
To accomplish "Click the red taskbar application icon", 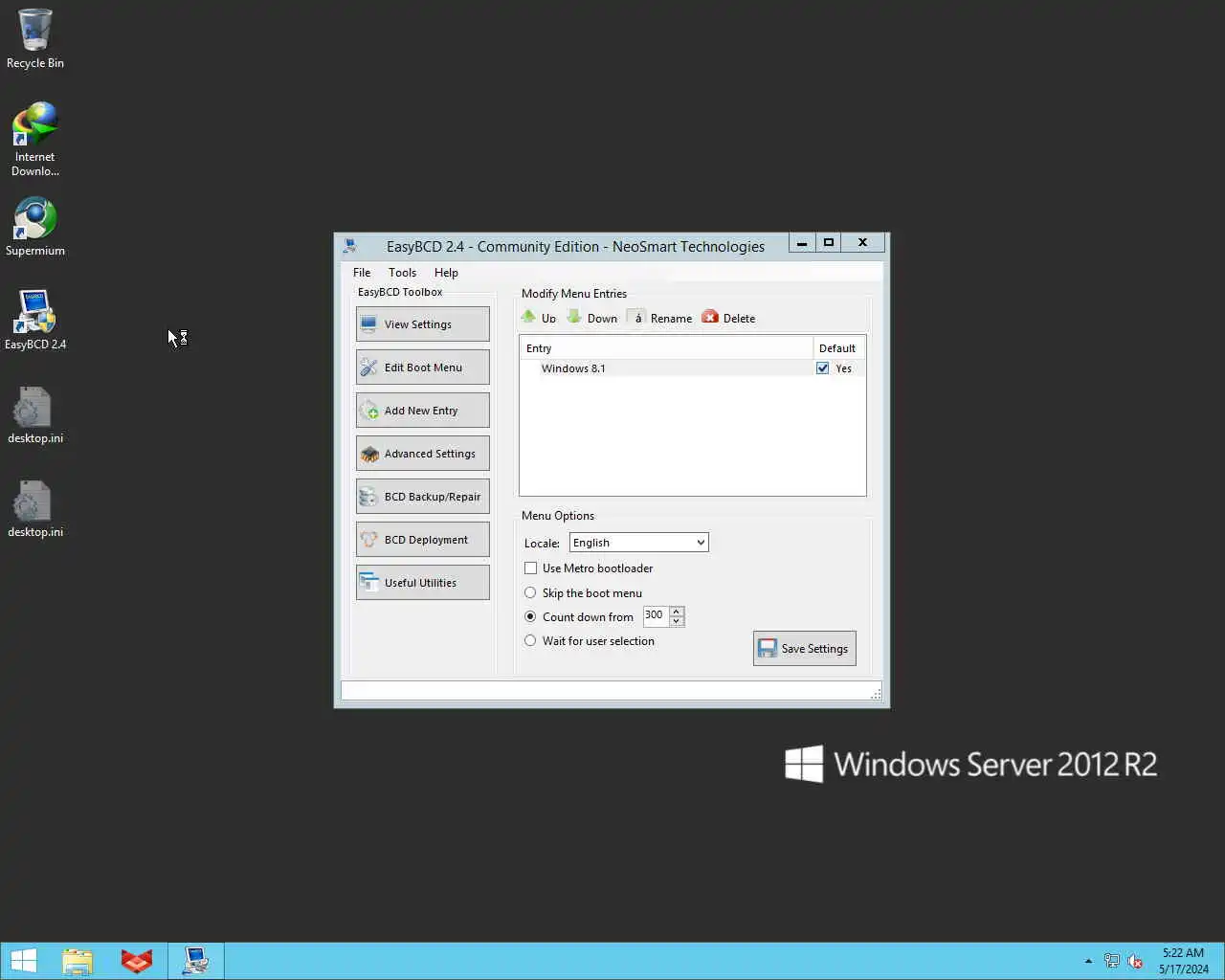I will coord(137,961).
